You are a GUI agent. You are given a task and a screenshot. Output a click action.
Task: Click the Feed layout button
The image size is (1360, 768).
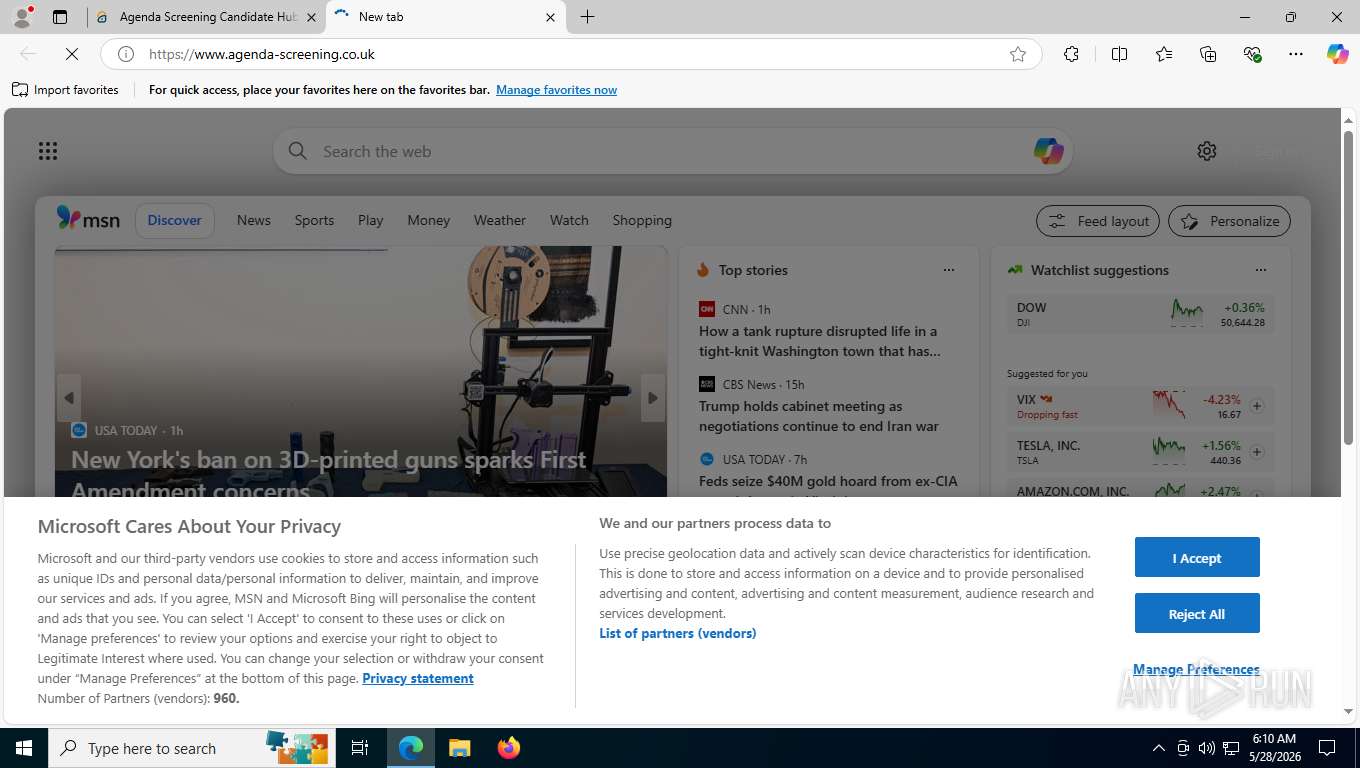coord(1098,221)
